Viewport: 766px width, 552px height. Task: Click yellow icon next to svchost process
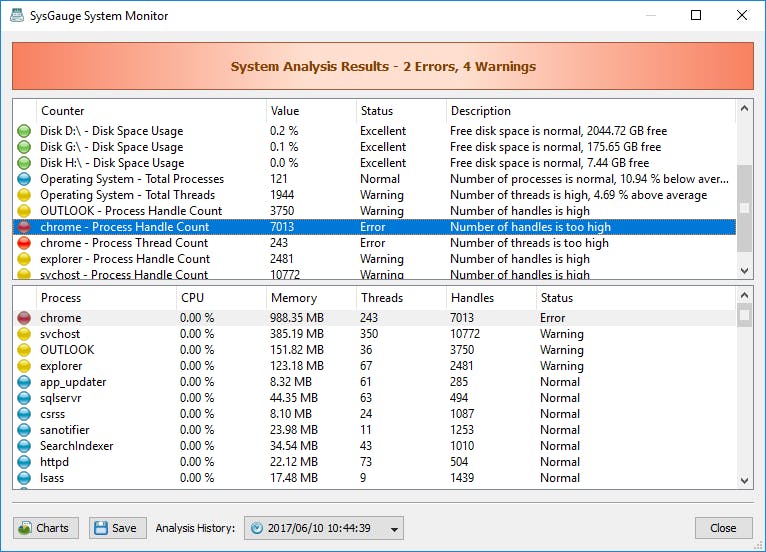(24, 334)
